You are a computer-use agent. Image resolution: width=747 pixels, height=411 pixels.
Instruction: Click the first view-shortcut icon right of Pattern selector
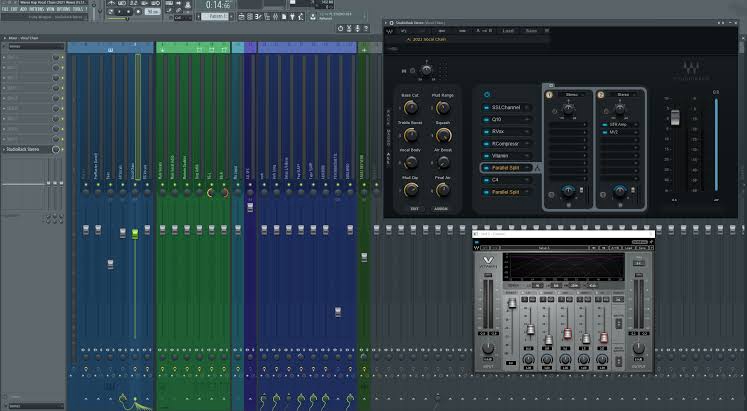(242, 17)
